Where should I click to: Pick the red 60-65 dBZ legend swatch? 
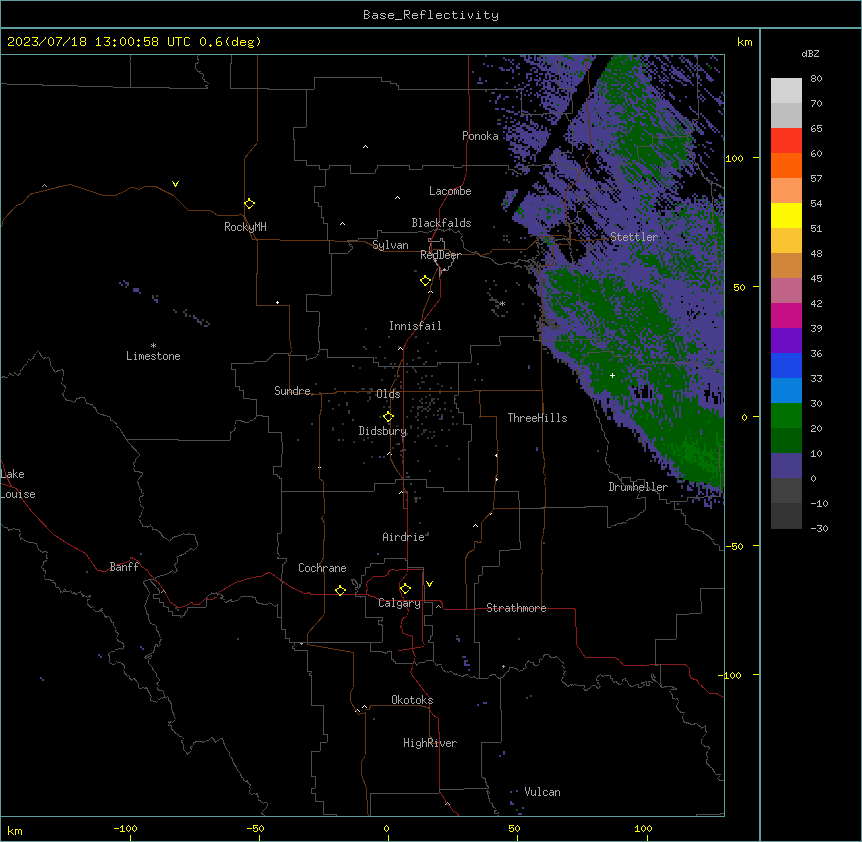pyautogui.click(x=786, y=141)
